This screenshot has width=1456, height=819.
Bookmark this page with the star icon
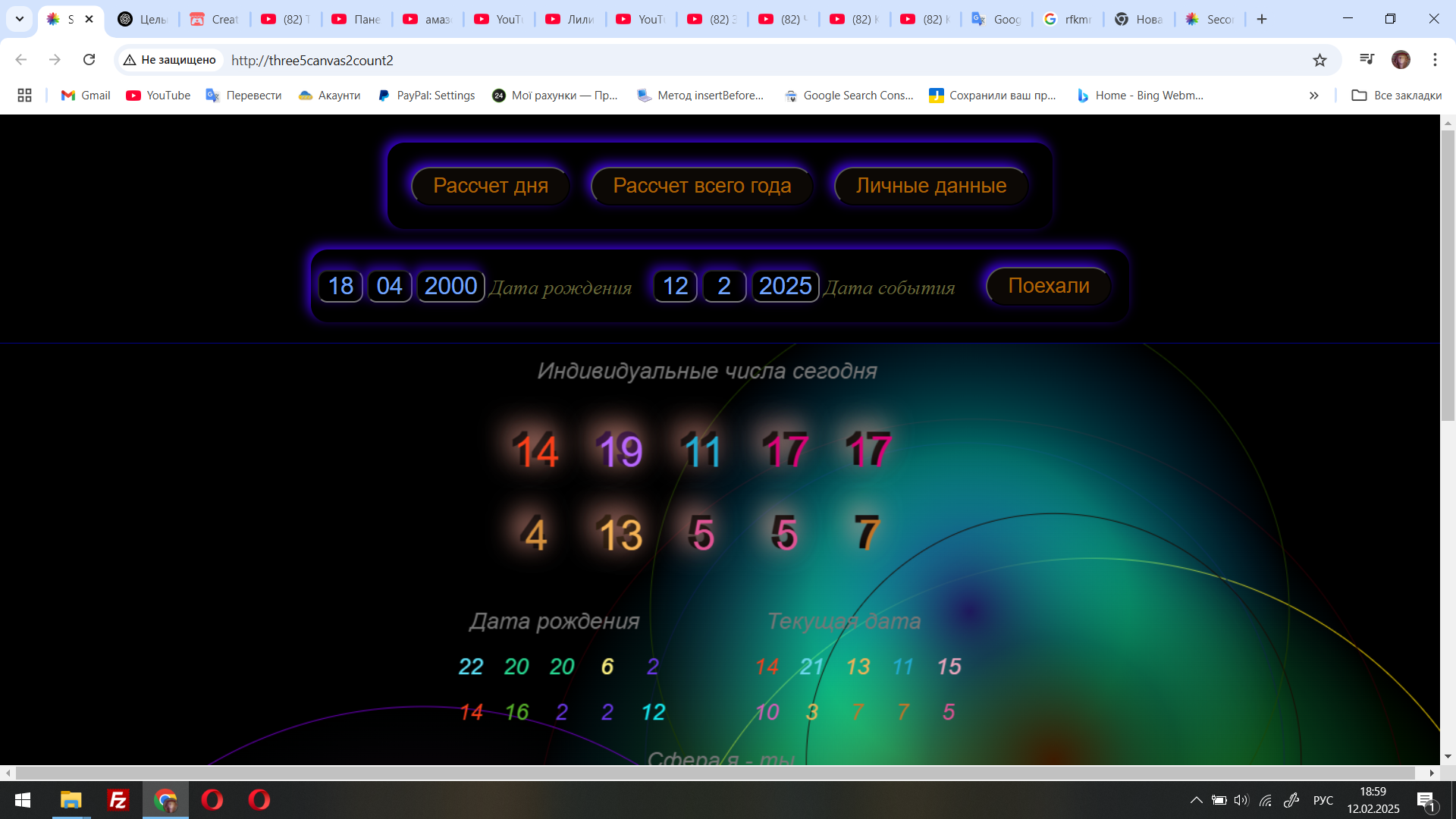pyautogui.click(x=1319, y=60)
